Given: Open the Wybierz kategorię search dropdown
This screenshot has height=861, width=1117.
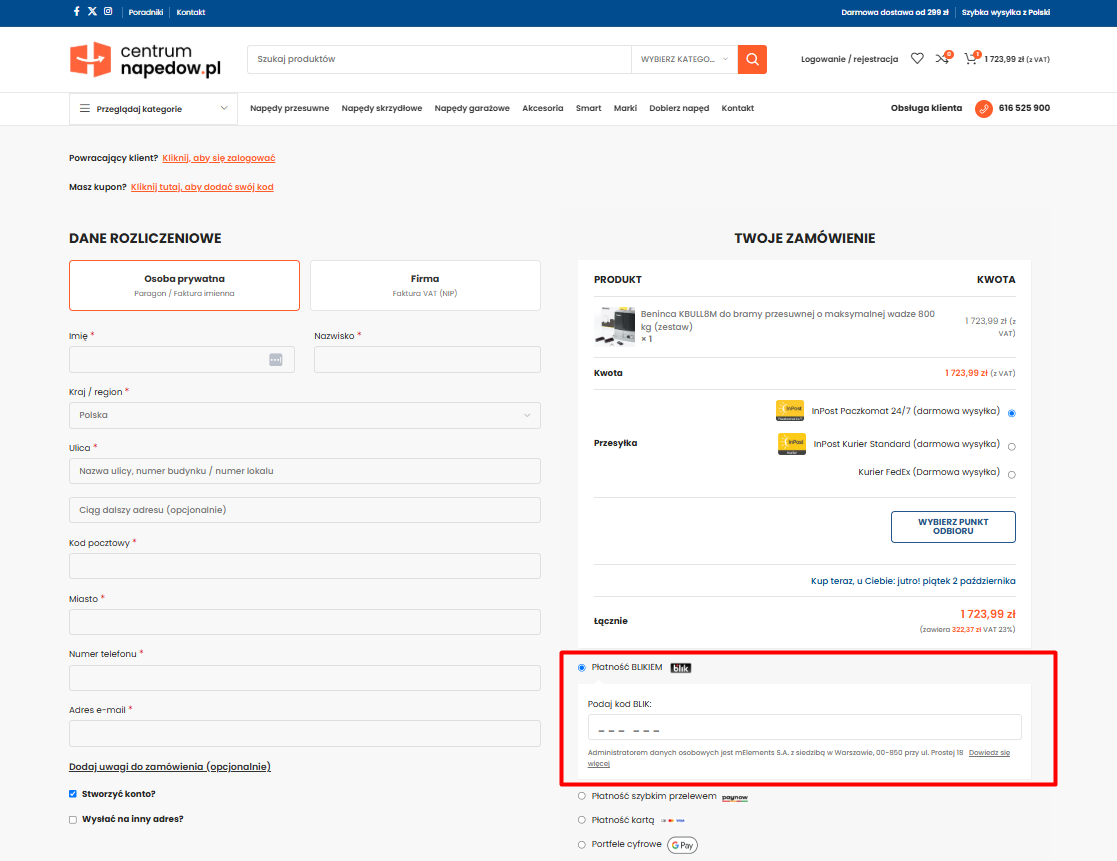Looking at the screenshot, I should point(684,59).
